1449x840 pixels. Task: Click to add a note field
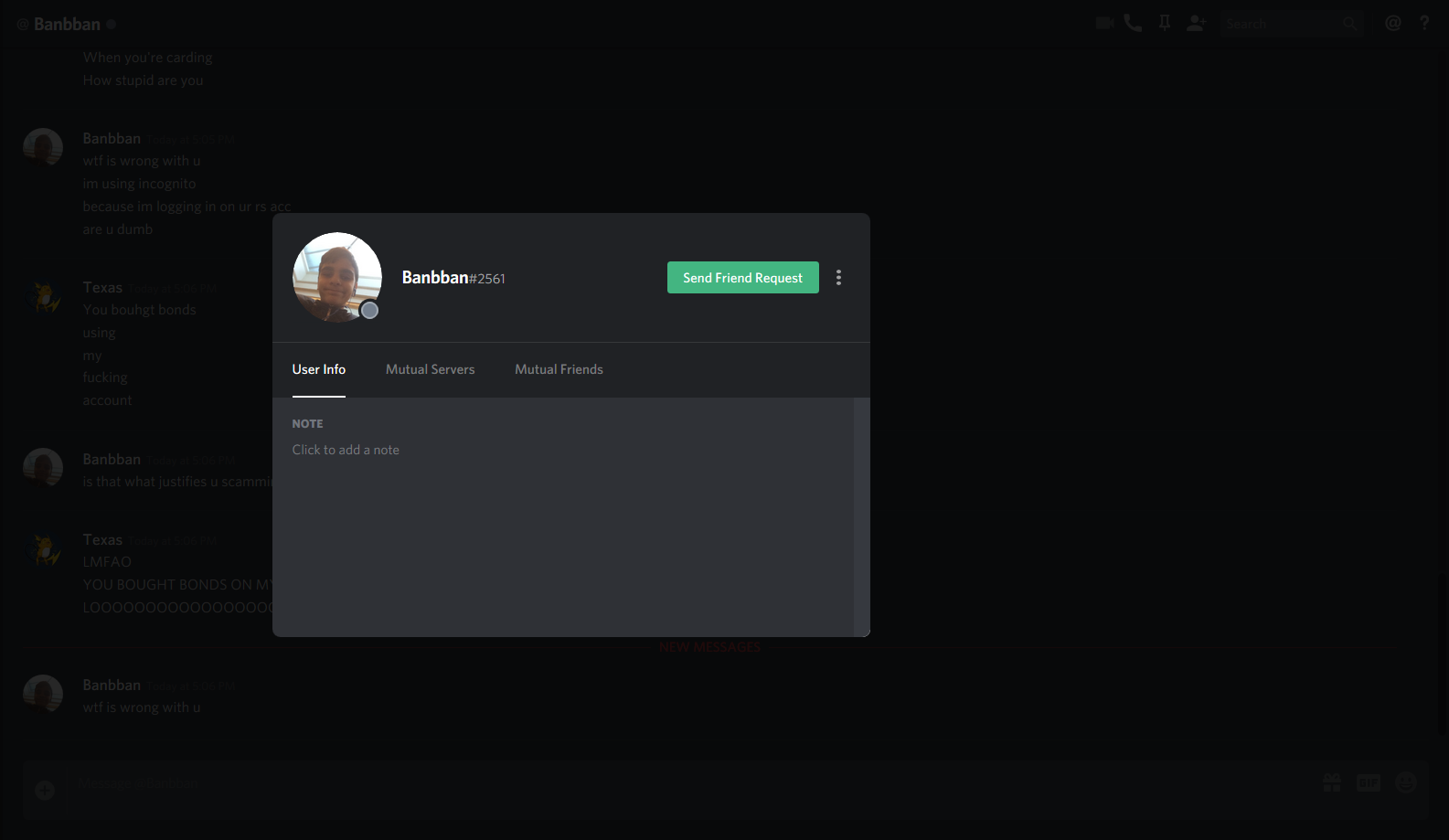(x=346, y=450)
